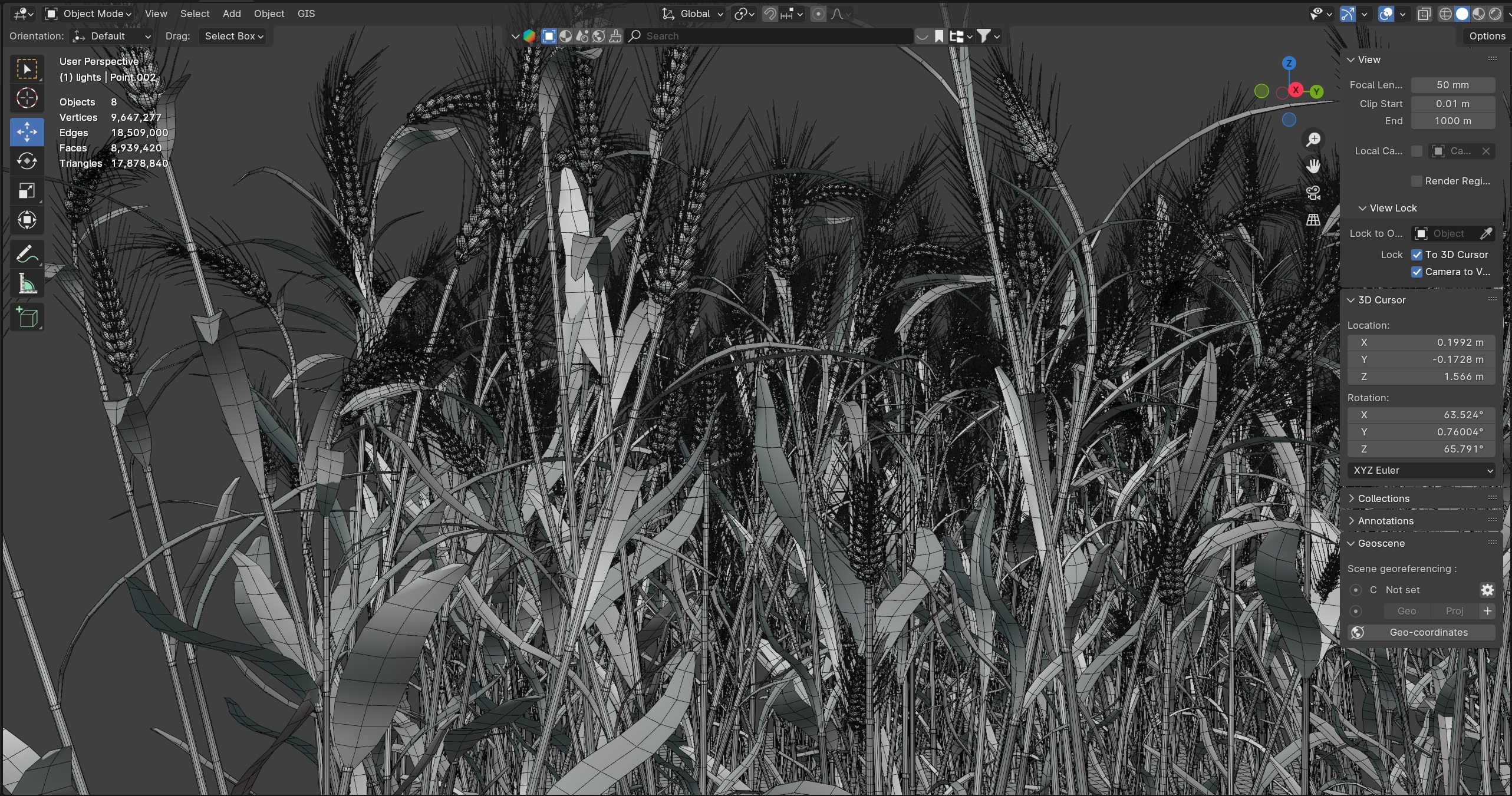Switch to orthographic view with the grid icon
The height and width of the screenshot is (796, 1512).
[x=1313, y=220]
